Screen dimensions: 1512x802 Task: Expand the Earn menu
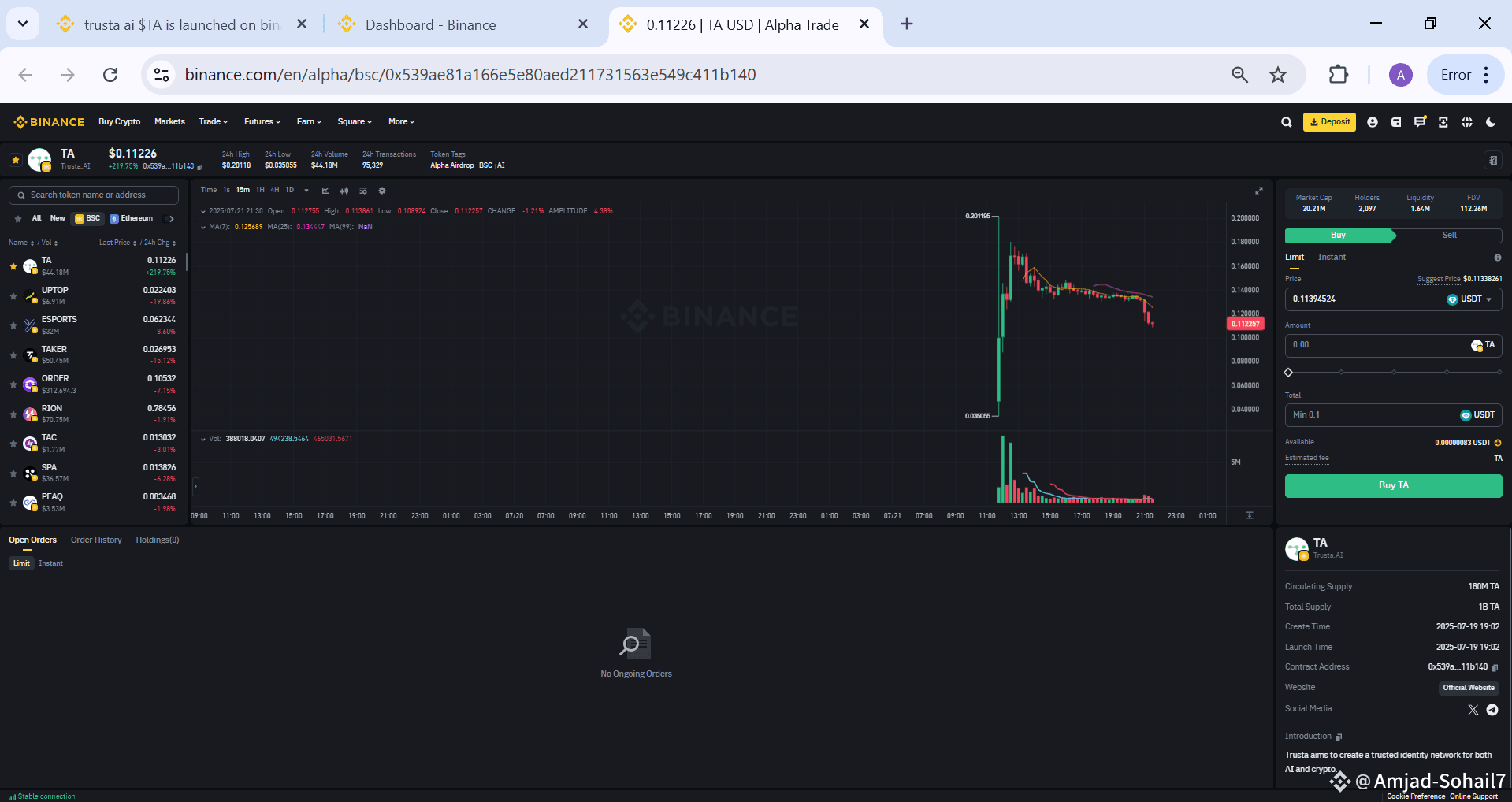309,122
